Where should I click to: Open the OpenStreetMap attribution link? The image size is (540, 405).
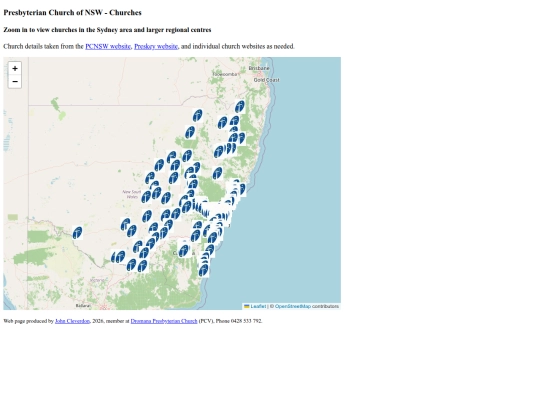tap(293, 306)
